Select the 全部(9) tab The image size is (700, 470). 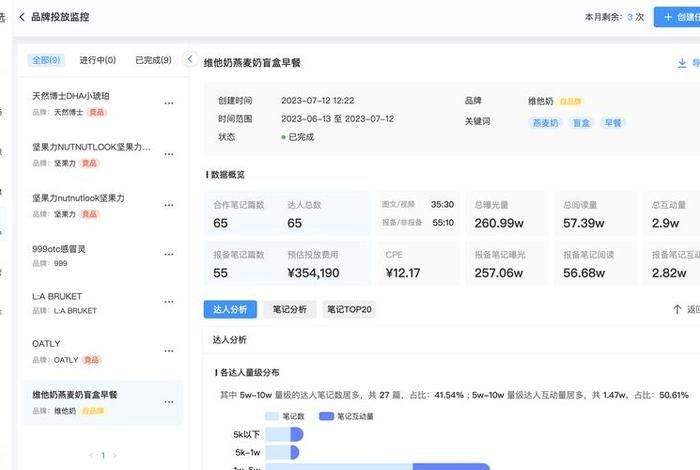coord(46,60)
